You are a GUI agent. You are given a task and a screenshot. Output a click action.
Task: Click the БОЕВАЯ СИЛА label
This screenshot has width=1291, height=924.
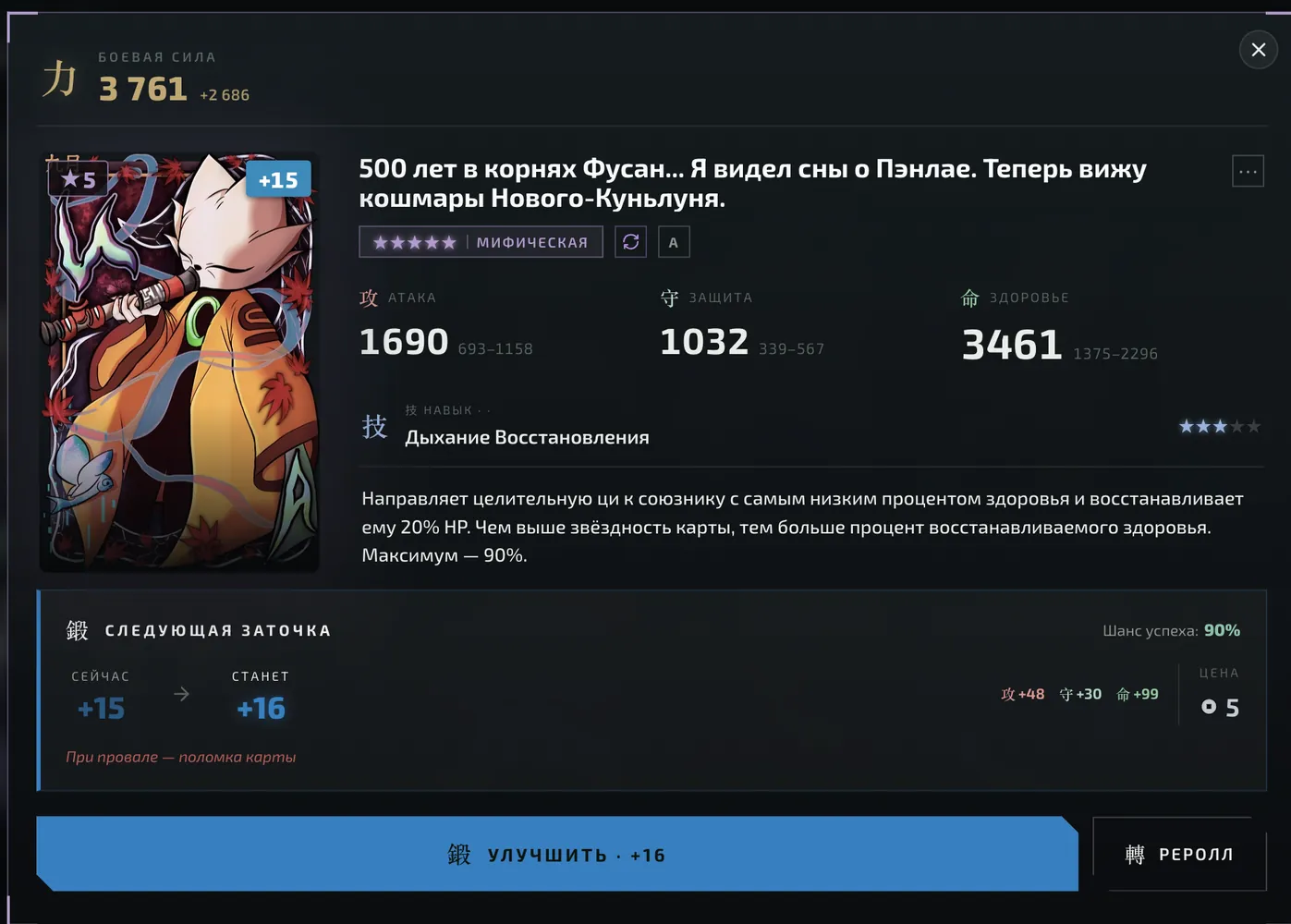pos(157,57)
